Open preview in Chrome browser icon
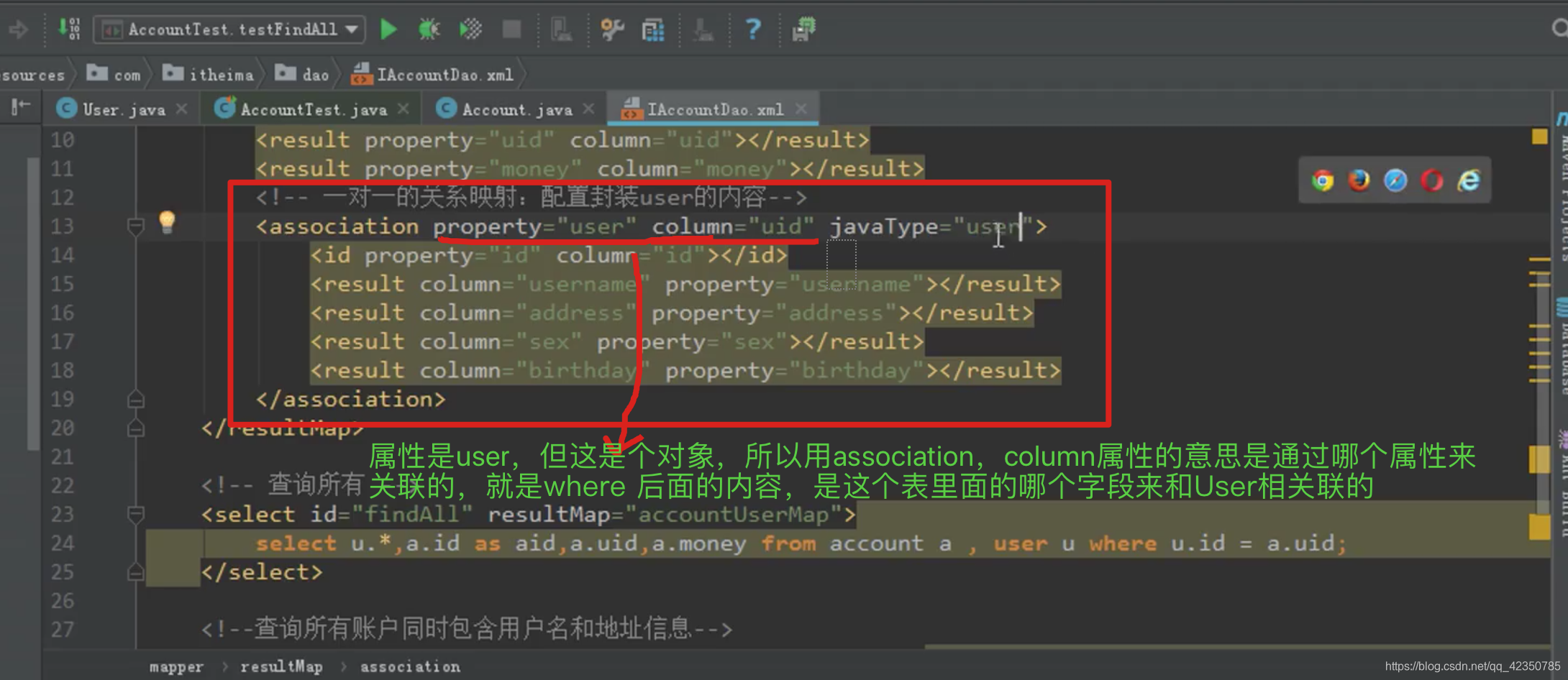1568x680 pixels. coord(1322,180)
